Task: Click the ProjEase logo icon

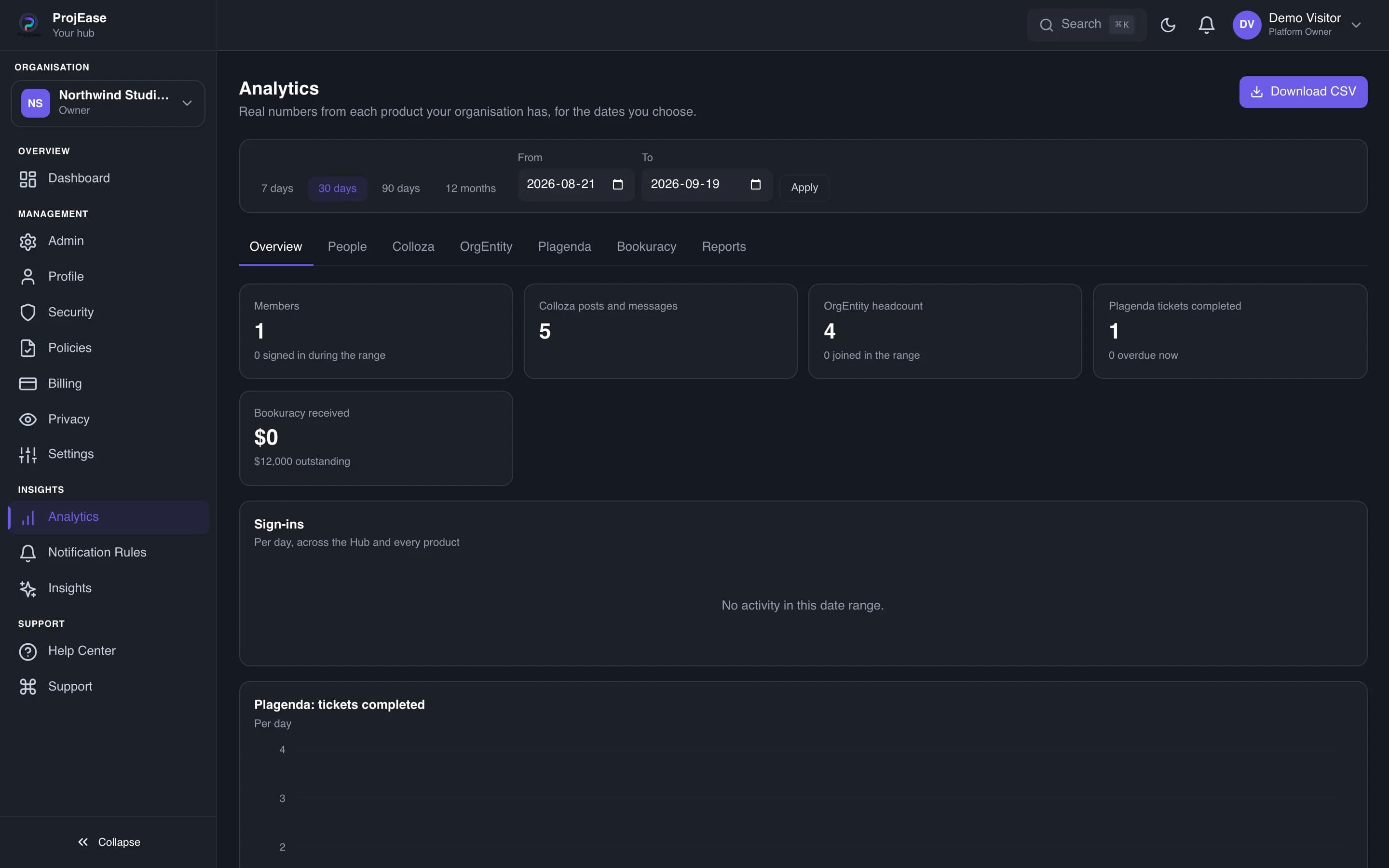Action: point(29,25)
